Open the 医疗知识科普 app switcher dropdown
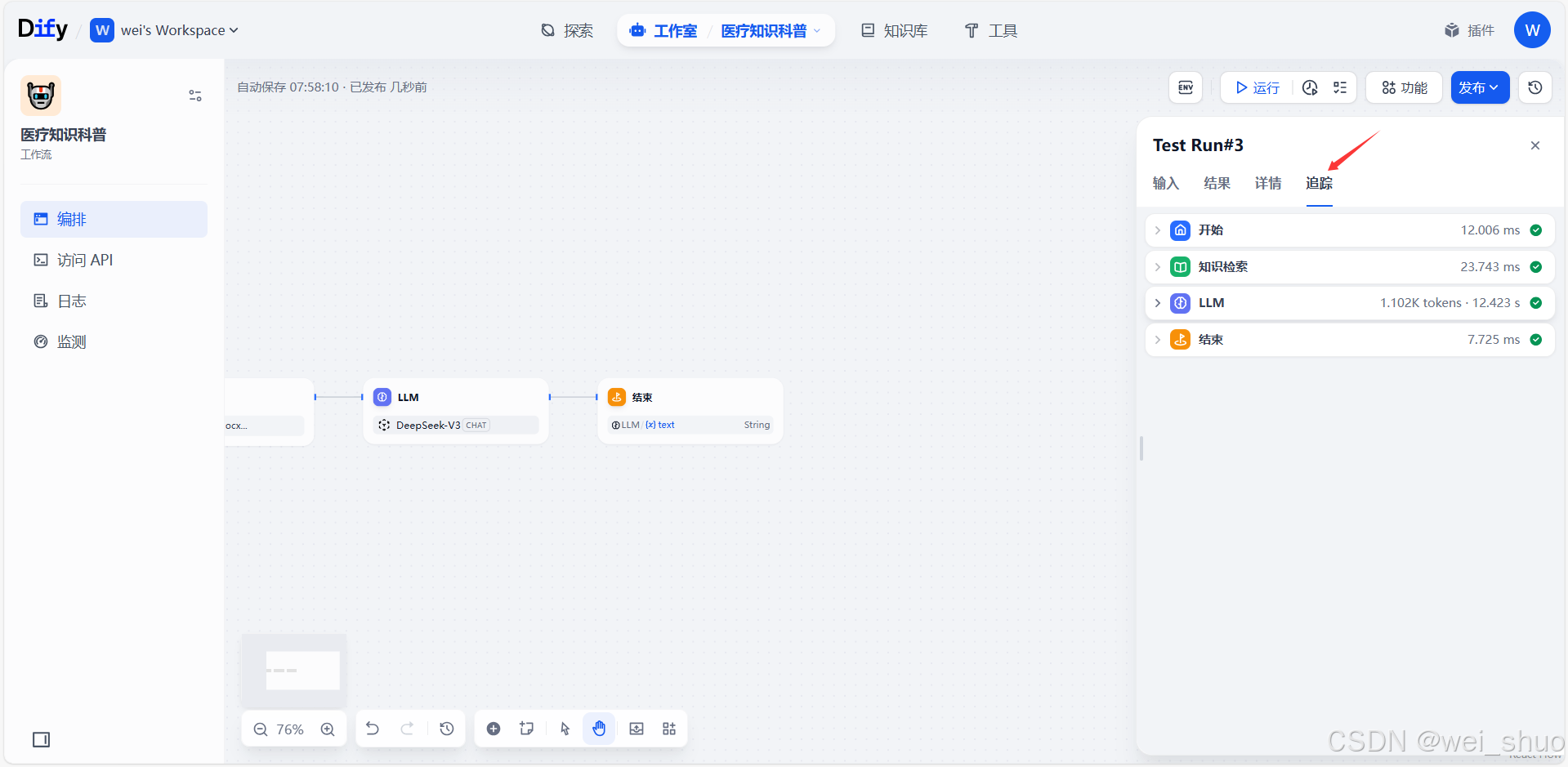The width and height of the screenshot is (1568, 767). (x=771, y=31)
